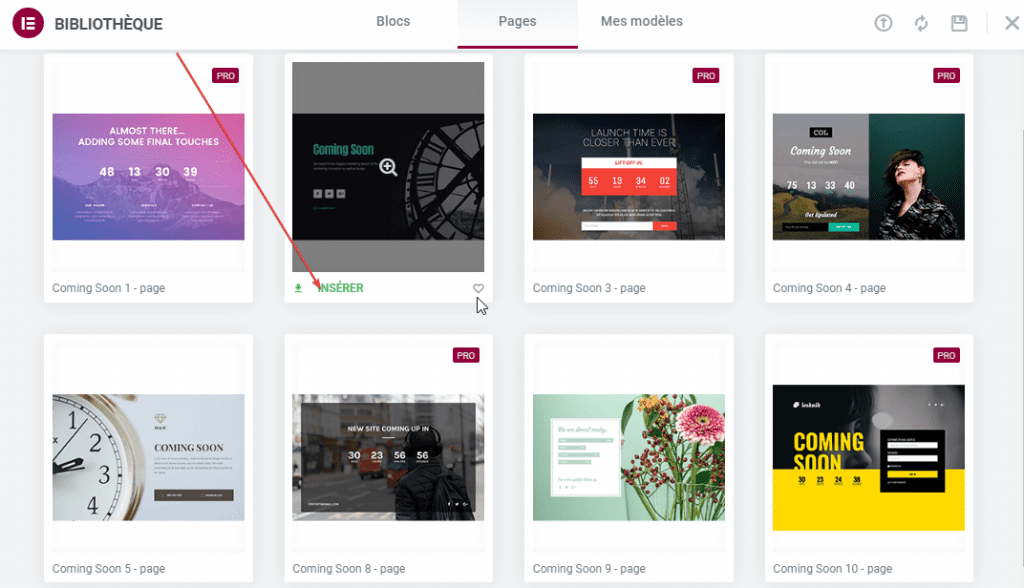Click the save template floppy icon
The height and width of the screenshot is (588, 1024).
pyautogui.click(x=959, y=23)
